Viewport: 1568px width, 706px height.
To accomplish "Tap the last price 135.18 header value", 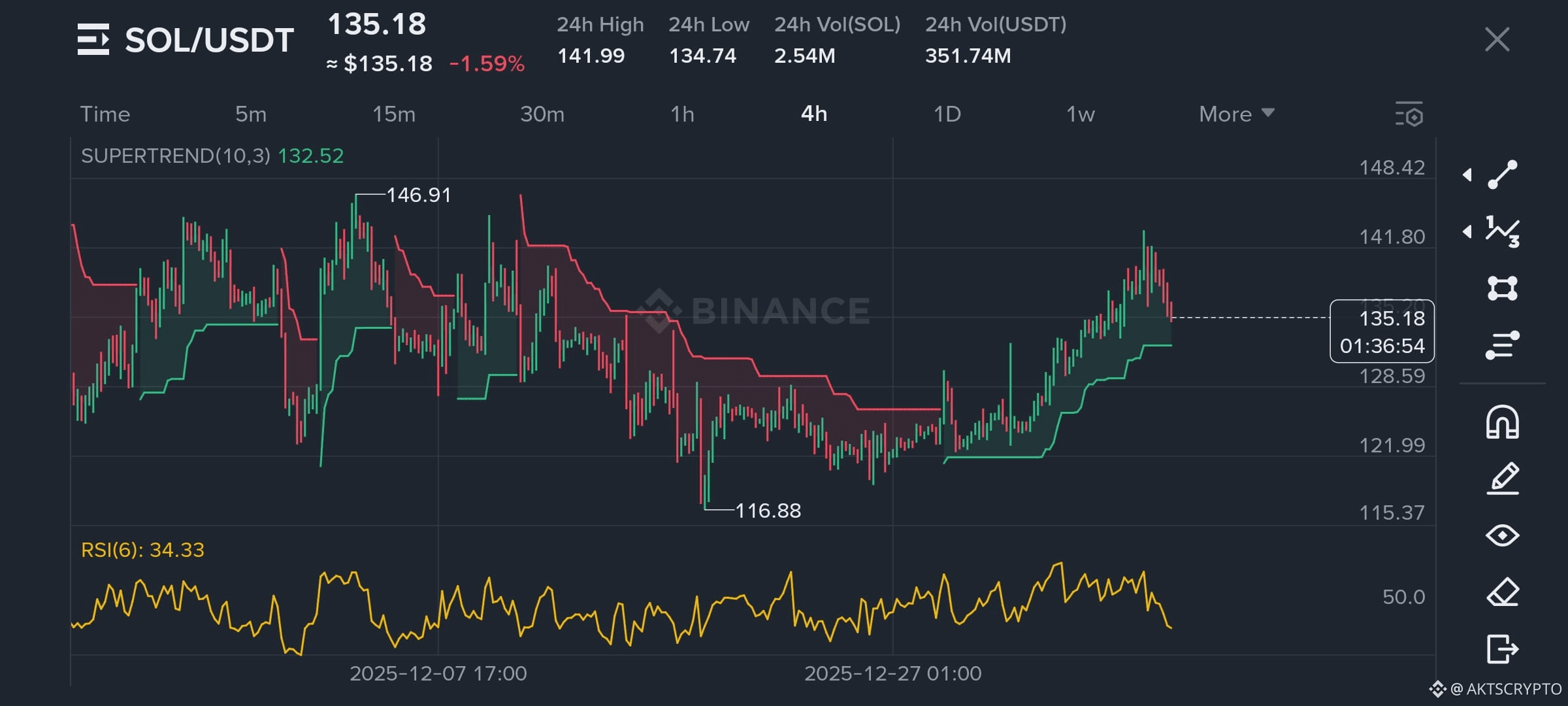I will (x=377, y=25).
